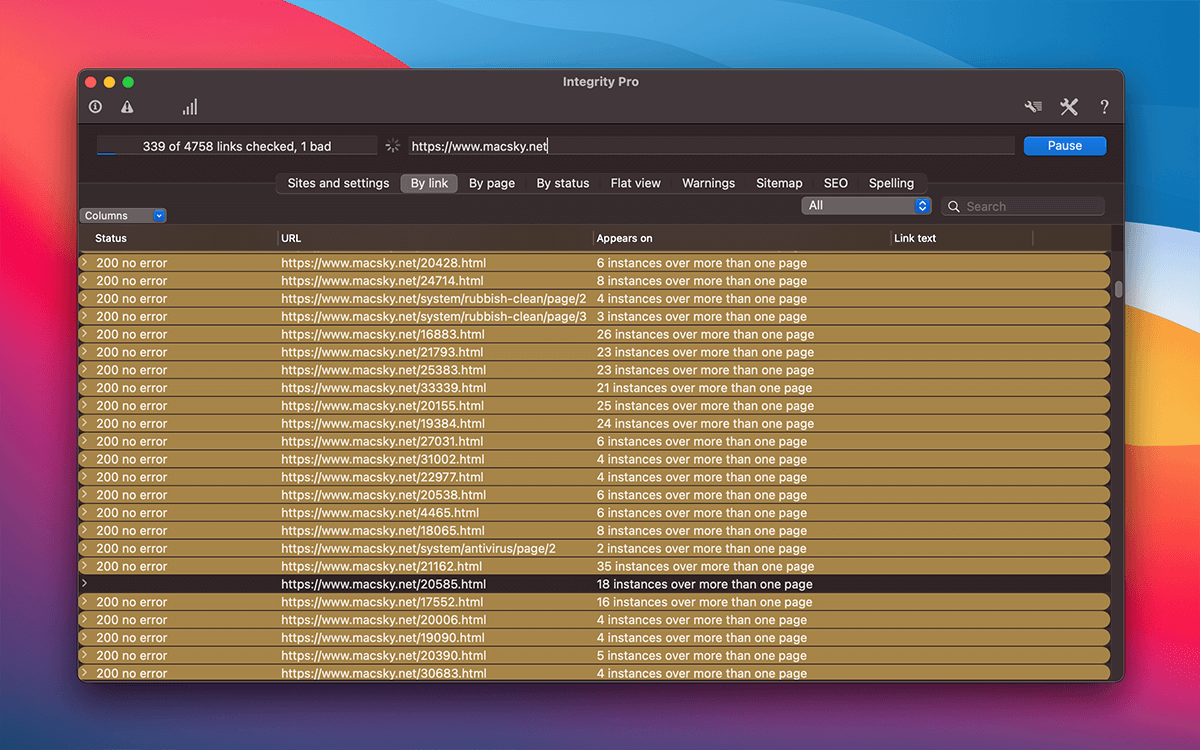
Task: Click the warning triangle toolbar icon
Action: [127, 107]
